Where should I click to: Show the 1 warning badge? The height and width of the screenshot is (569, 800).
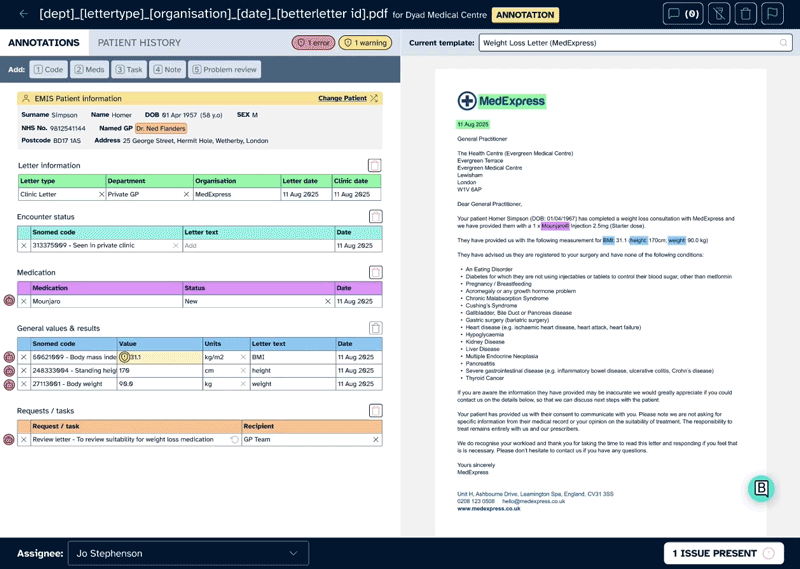tap(365, 42)
